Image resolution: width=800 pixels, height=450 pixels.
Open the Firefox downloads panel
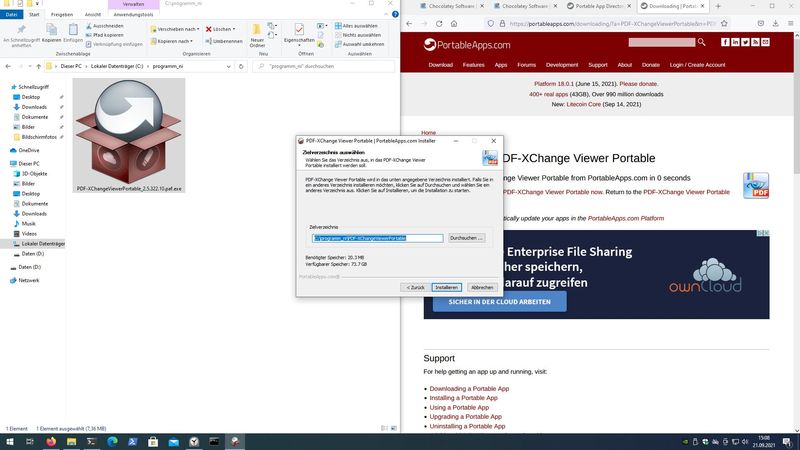(776, 23)
